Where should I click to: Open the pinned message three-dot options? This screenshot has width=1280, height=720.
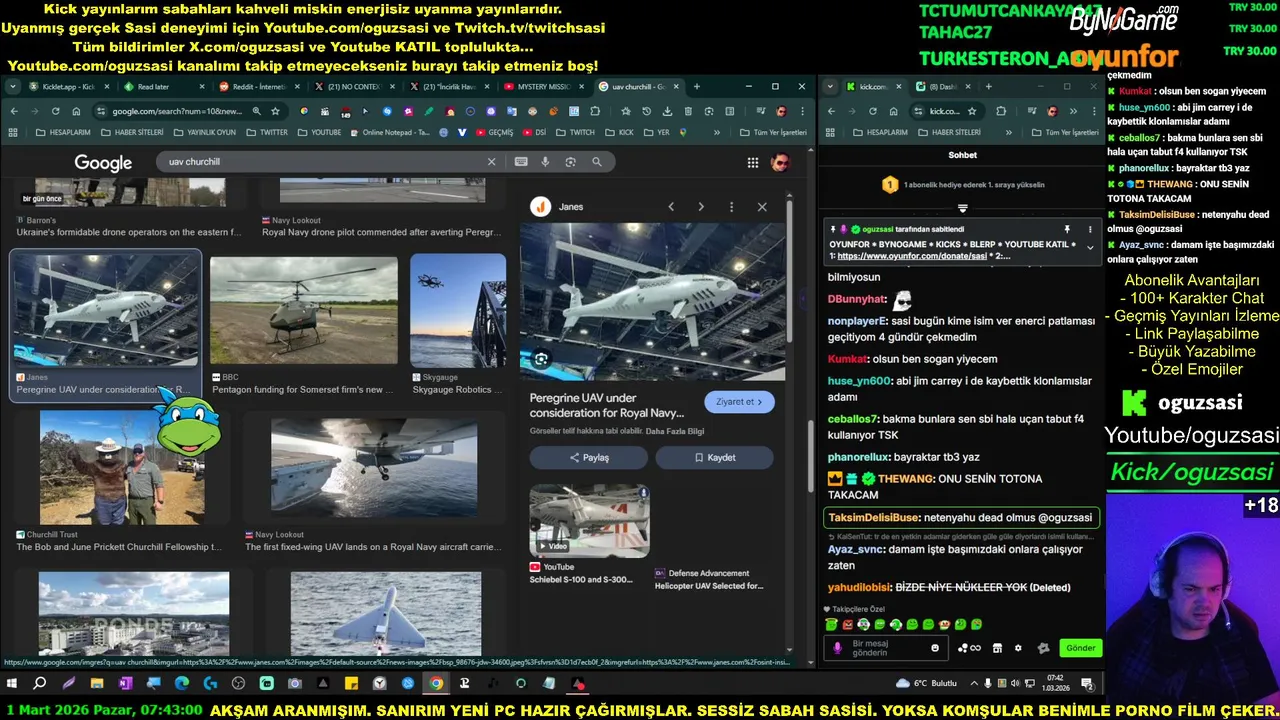[x=1090, y=229]
